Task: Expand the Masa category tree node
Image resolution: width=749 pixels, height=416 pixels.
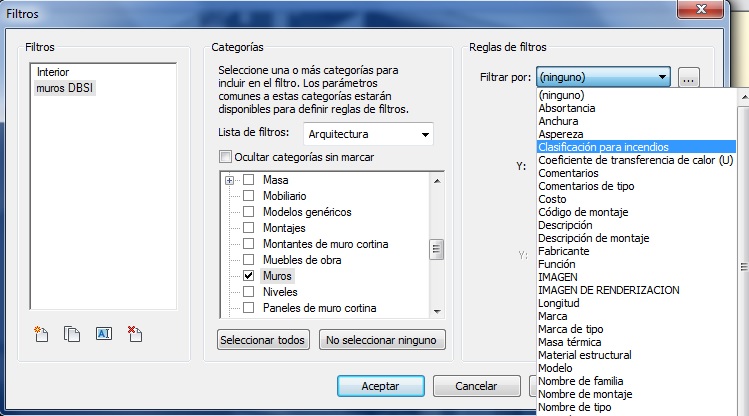Action: point(230,180)
